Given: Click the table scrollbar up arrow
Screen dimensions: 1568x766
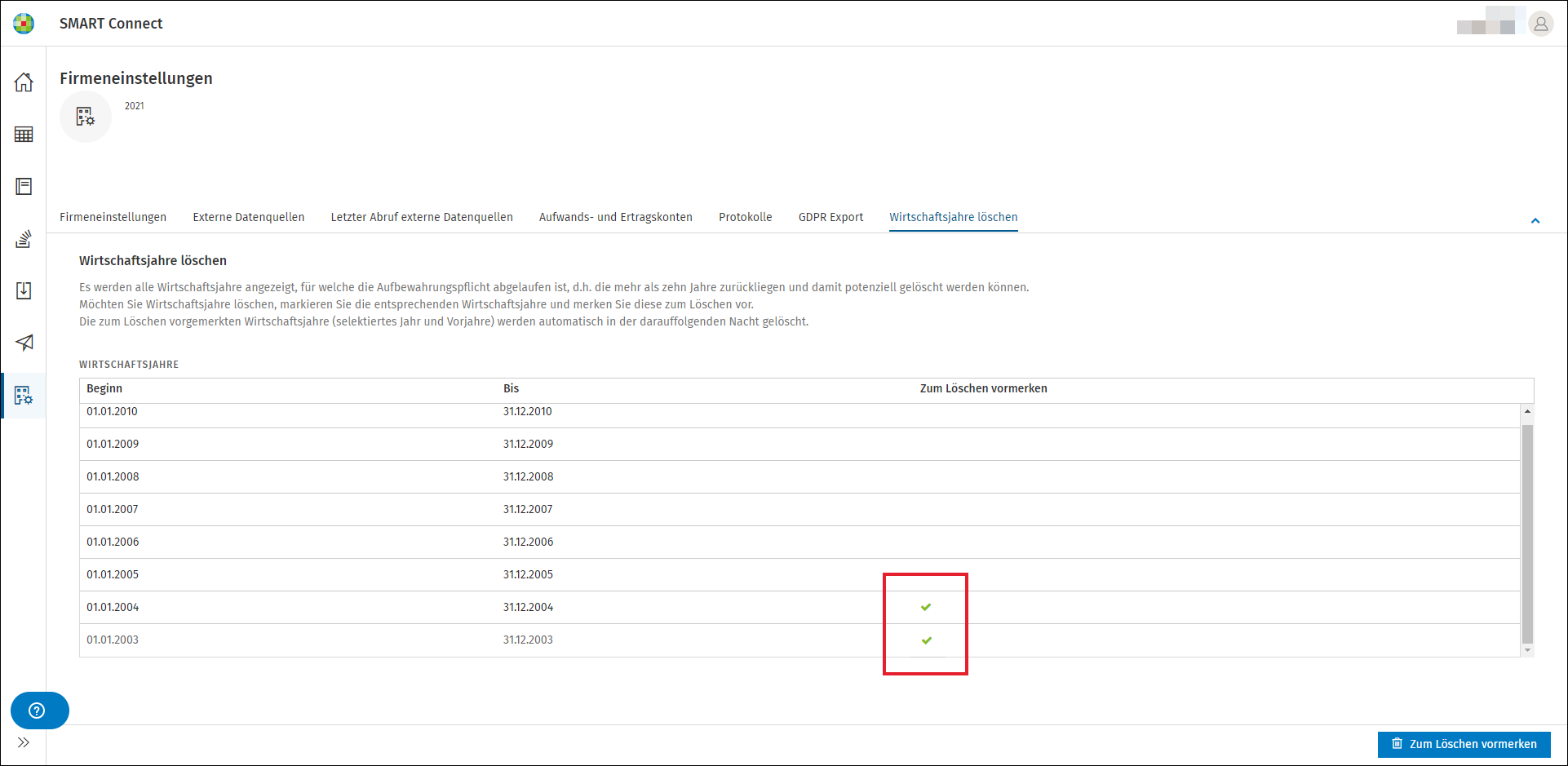Looking at the screenshot, I should coord(1527,411).
